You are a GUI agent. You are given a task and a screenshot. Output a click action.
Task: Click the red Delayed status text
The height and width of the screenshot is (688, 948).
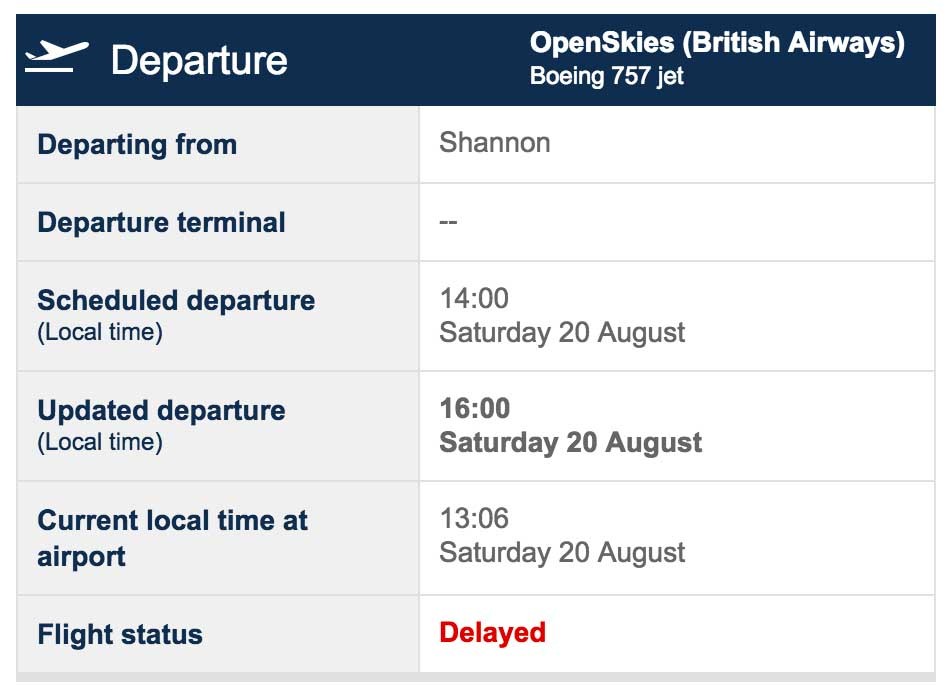click(x=492, y=633)
